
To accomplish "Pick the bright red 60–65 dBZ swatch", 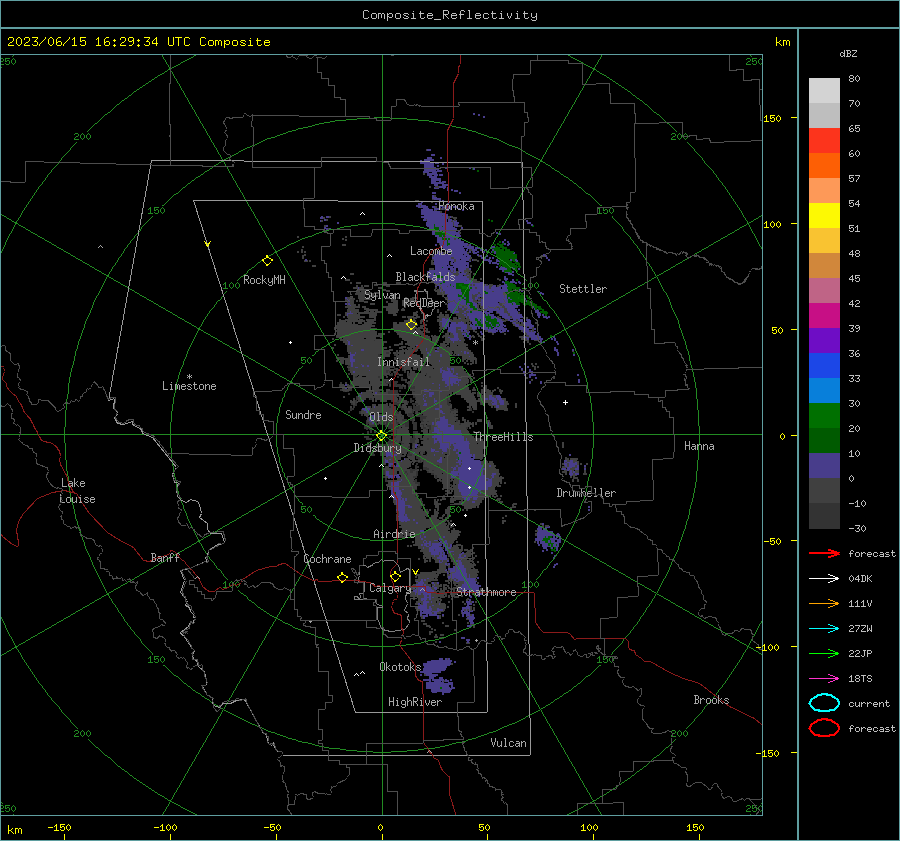I will 824,141.
